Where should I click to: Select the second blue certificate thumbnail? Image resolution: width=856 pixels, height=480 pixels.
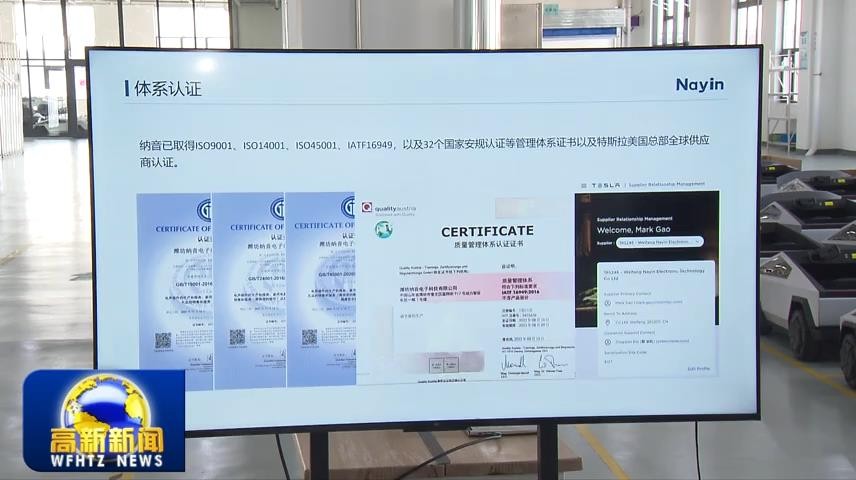point(249,291)
